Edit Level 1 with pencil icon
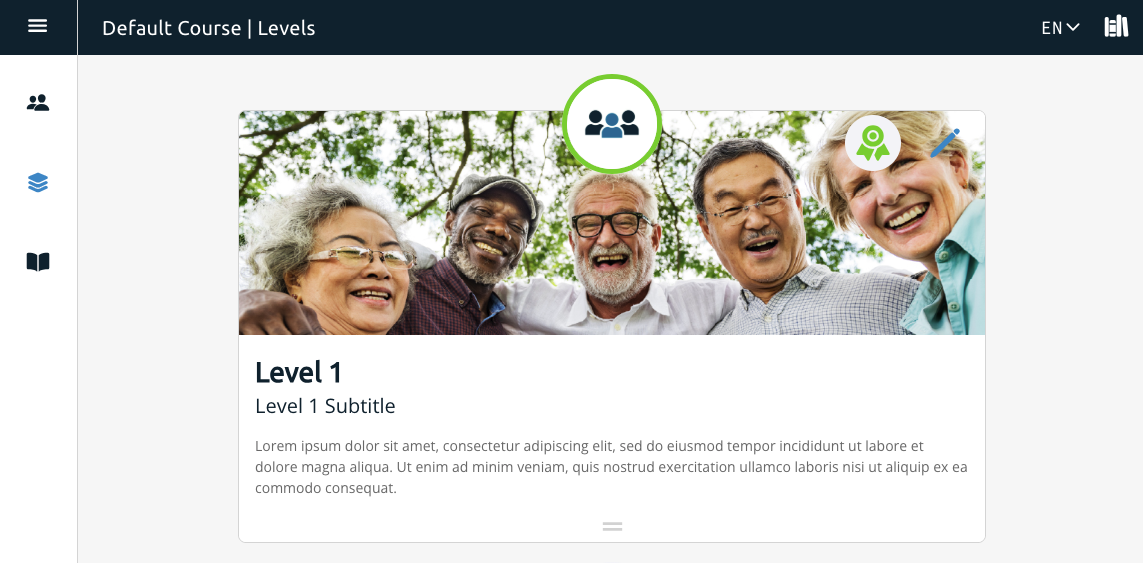This screenshot has height=563, width=1143. (945, 143)
